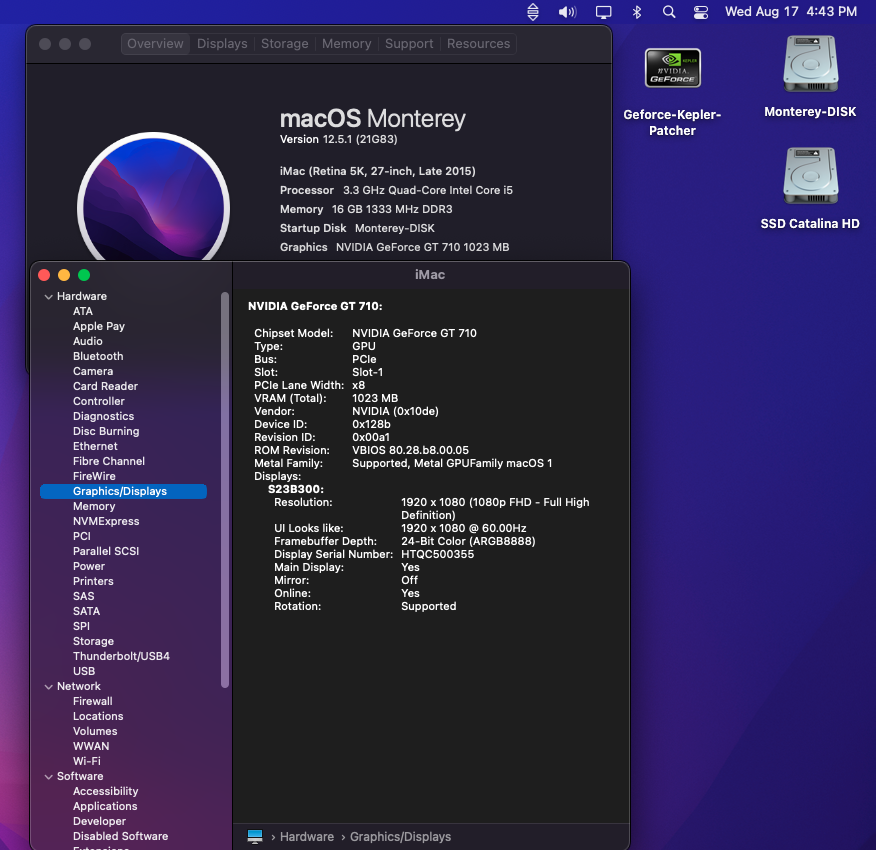Image resolution: width=876 pixels, height=850 pixels.
Task: Select Apple Pay in the sidebar
Action: click(99, 326)
